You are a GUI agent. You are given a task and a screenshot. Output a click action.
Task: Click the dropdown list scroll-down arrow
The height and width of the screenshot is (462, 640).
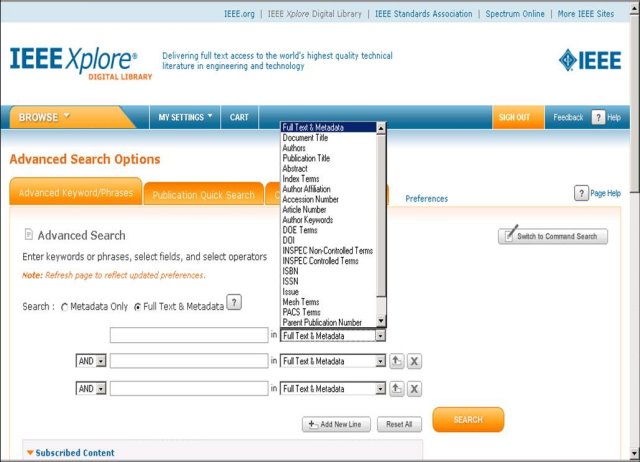coord(381,321)
